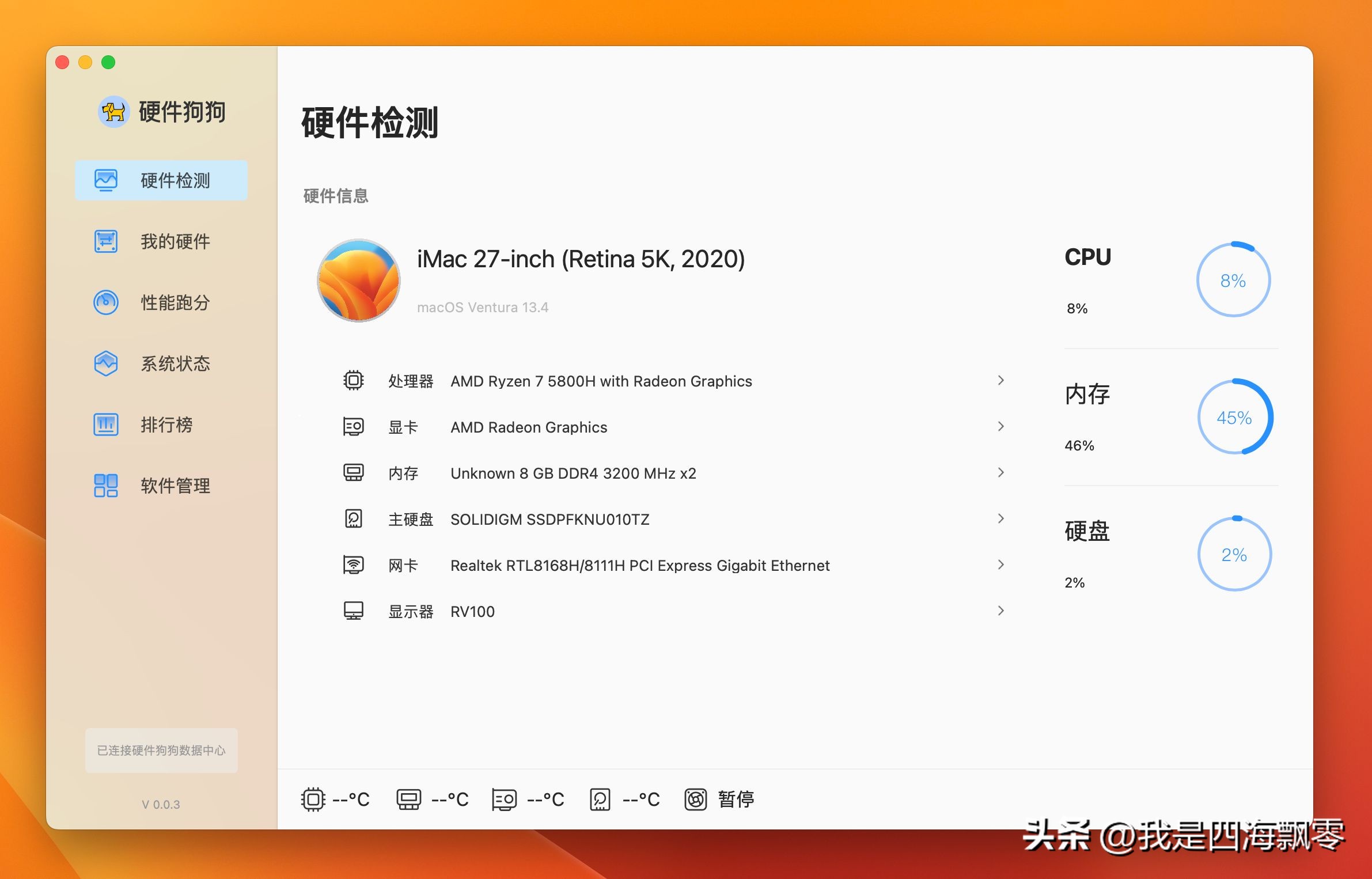1372x879 pixels.
Task: Click the 软件管理 grid icon
Action: click(x=106, y=486)
